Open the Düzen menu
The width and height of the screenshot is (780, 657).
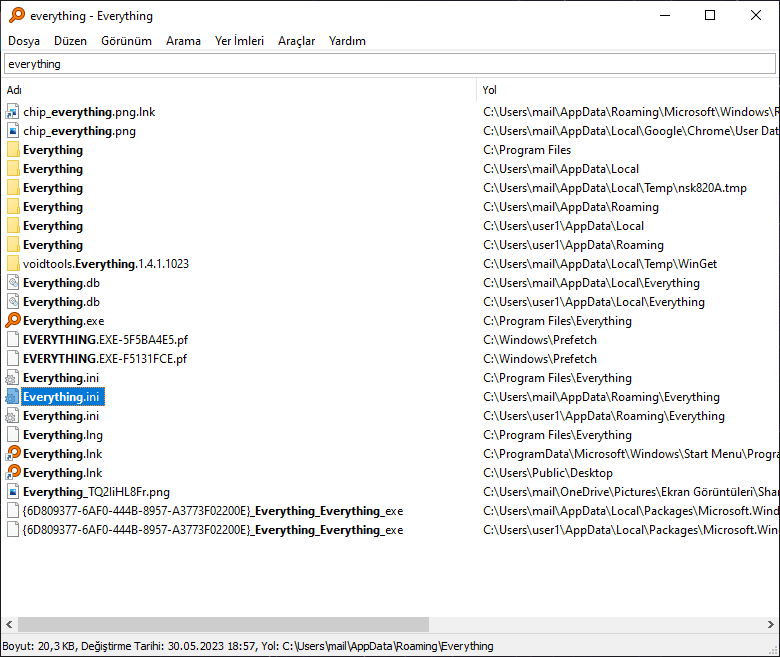click(70, 41)
